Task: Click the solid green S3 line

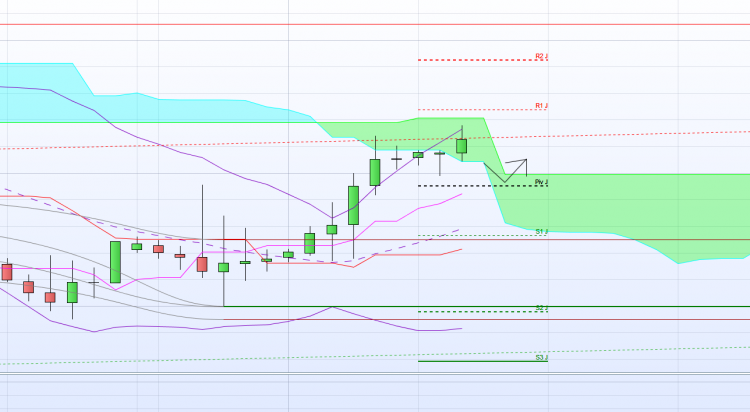Action: tap(483, 361)
